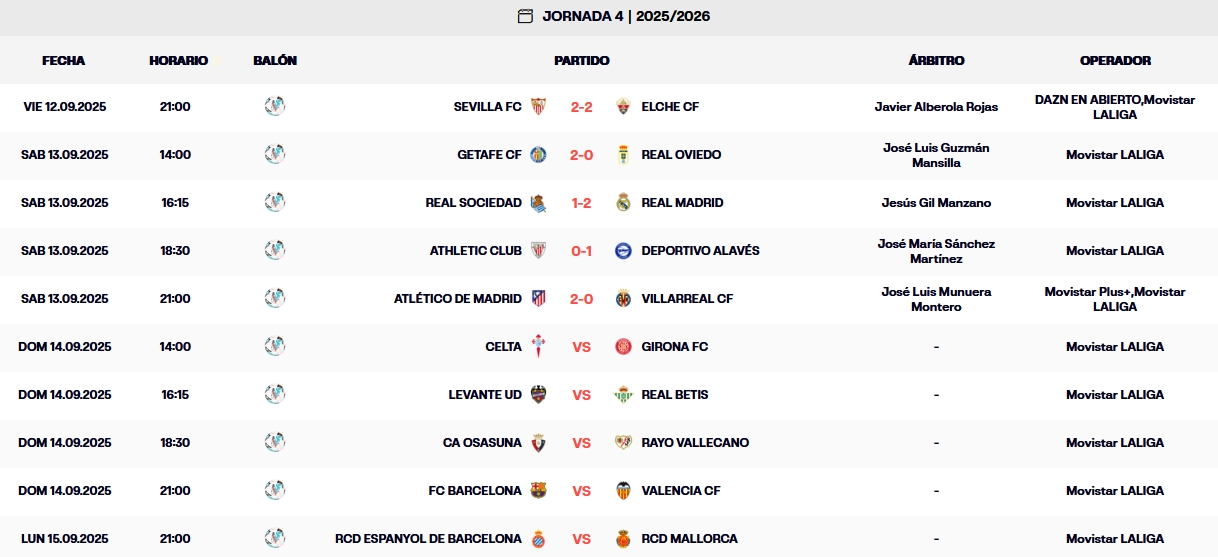Screen dimensions: 1218x557
Task: Open the Sevilla FC vs Elche 2-2 score
Action: coord(581,107)
